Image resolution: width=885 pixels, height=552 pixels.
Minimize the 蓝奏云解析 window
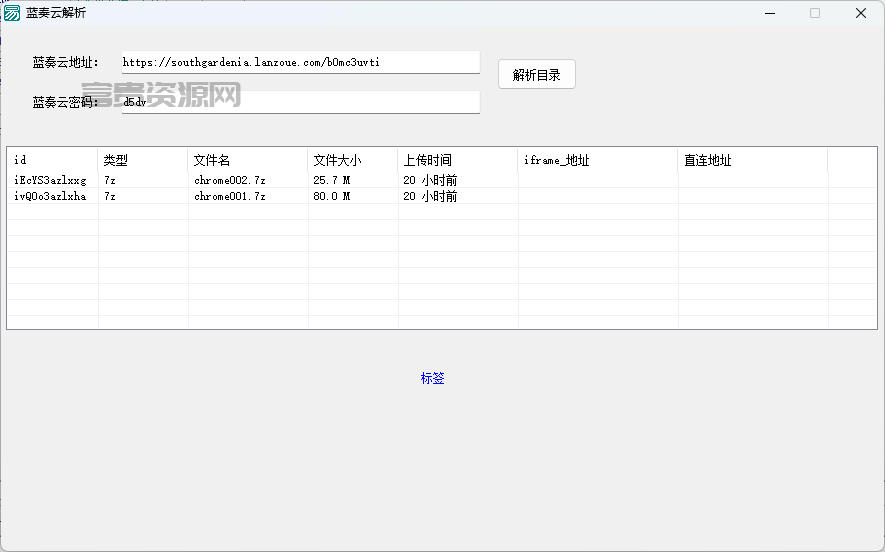click(770, 13)
